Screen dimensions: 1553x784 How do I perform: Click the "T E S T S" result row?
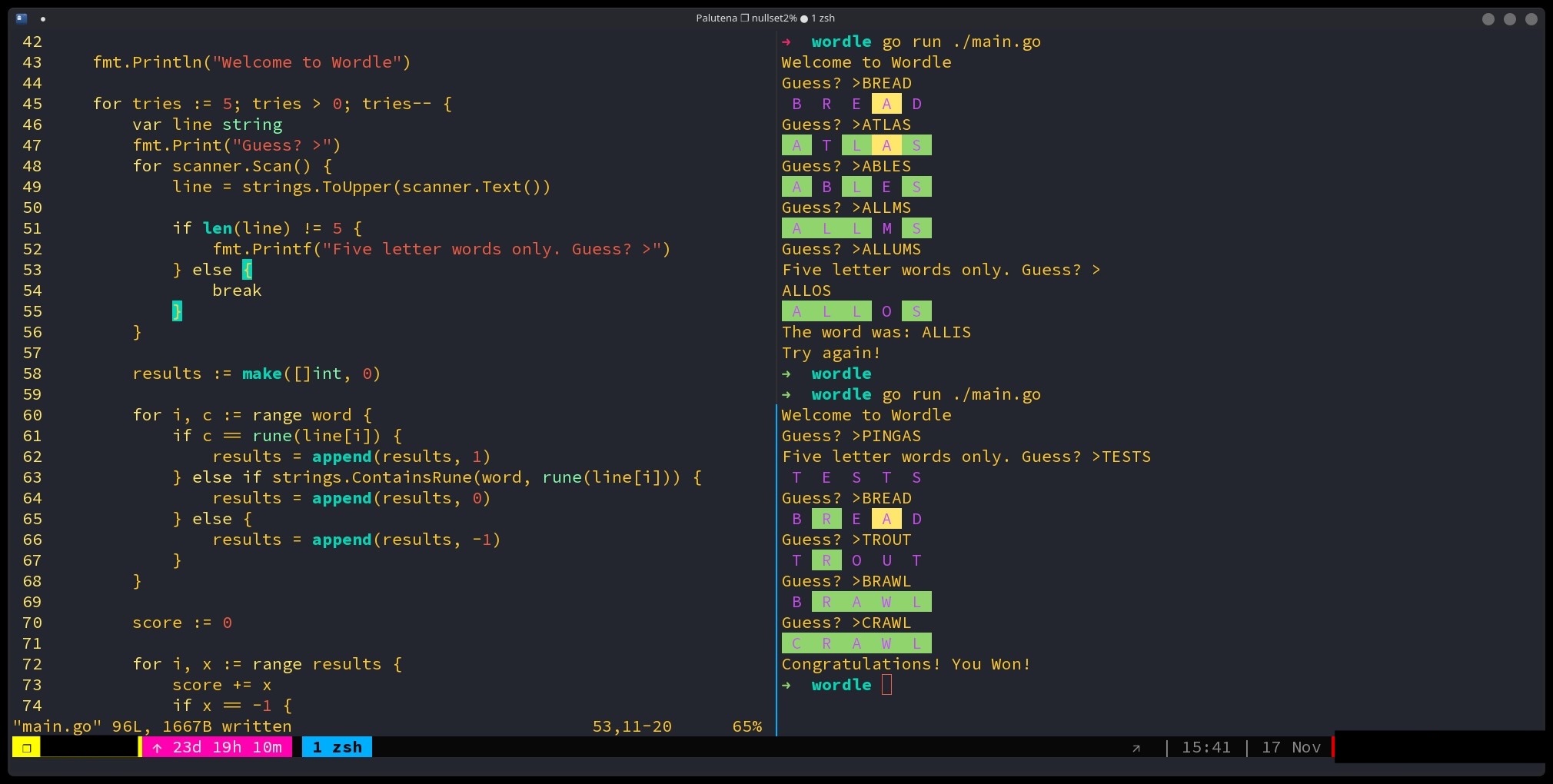coord(856,477)
